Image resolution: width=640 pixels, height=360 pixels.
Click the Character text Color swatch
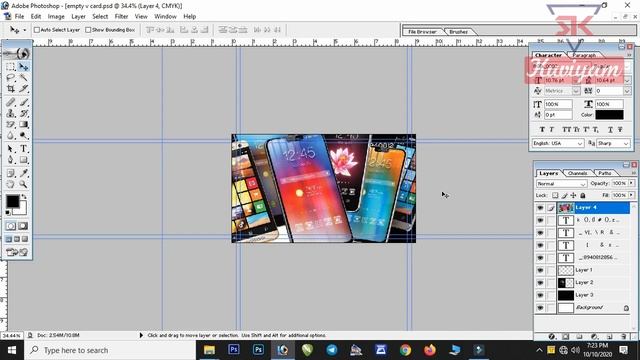click(609, 115)
